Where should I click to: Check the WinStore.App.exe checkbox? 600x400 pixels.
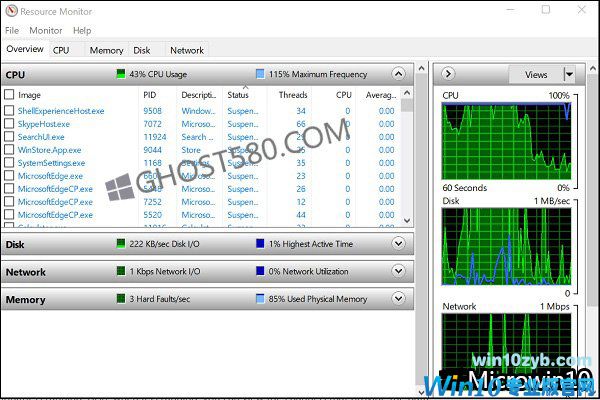(x=9, y=150)
